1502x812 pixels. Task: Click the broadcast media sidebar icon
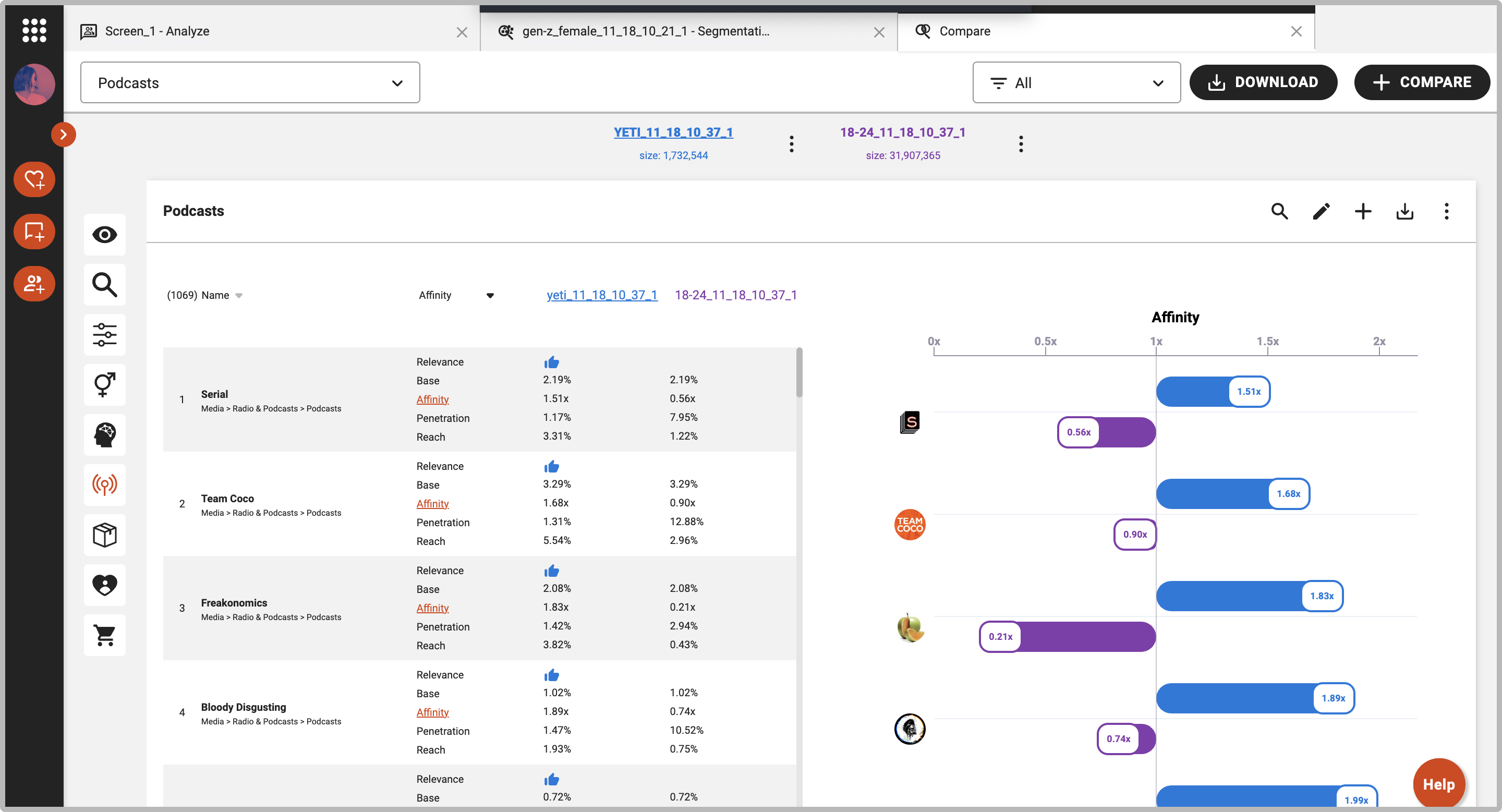[x=104, y=484]
